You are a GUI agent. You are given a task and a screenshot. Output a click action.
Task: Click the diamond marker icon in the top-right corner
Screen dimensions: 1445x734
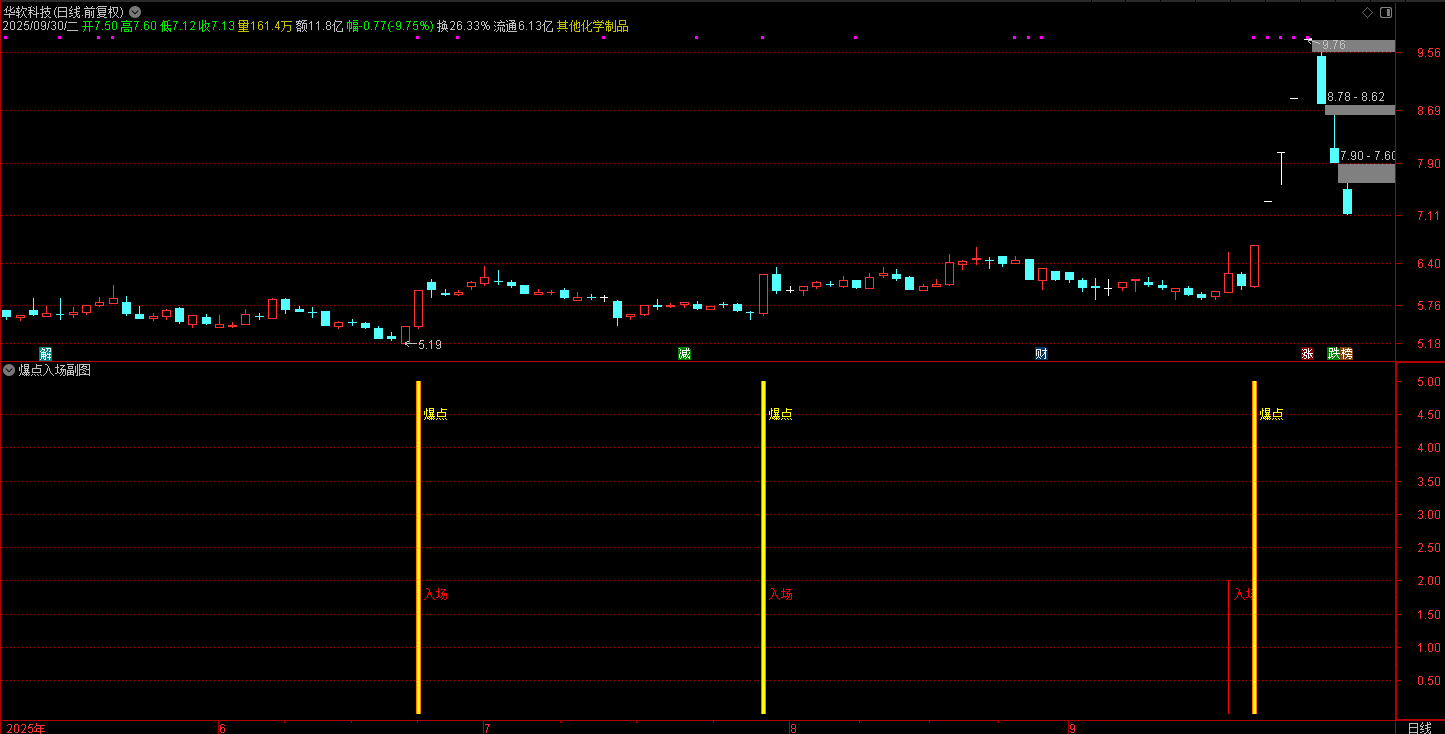(1367, 12)
